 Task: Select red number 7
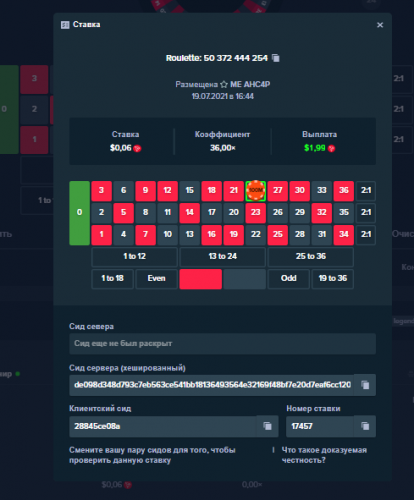[145, 235]
